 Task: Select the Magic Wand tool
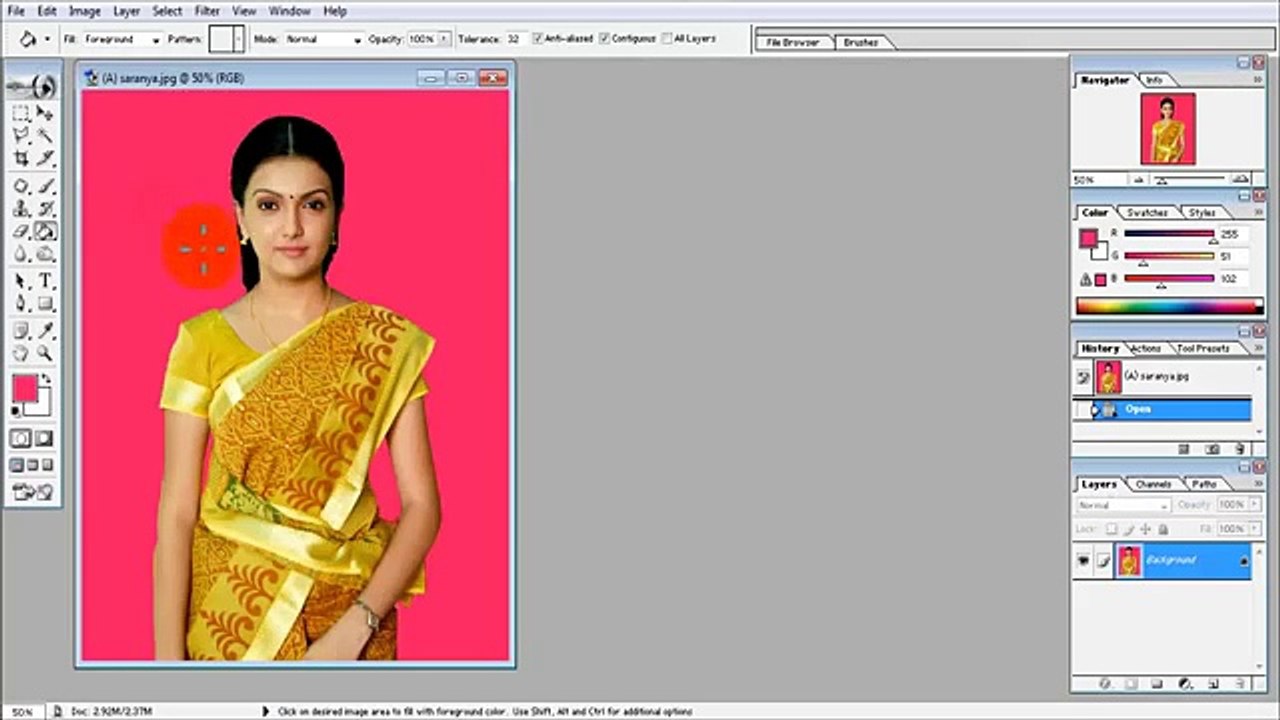[x=45, y=135]
